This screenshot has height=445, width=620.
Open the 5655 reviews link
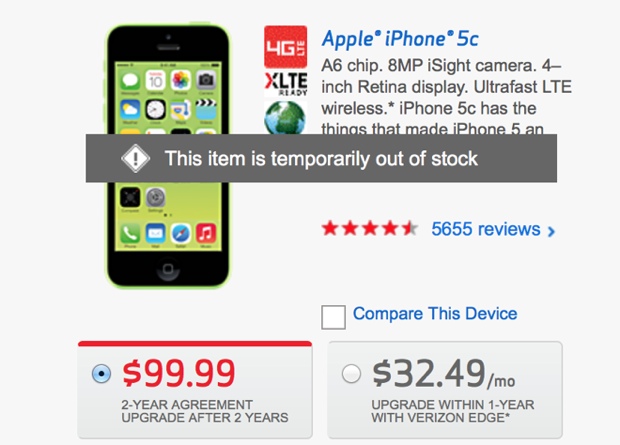[486, 229]
